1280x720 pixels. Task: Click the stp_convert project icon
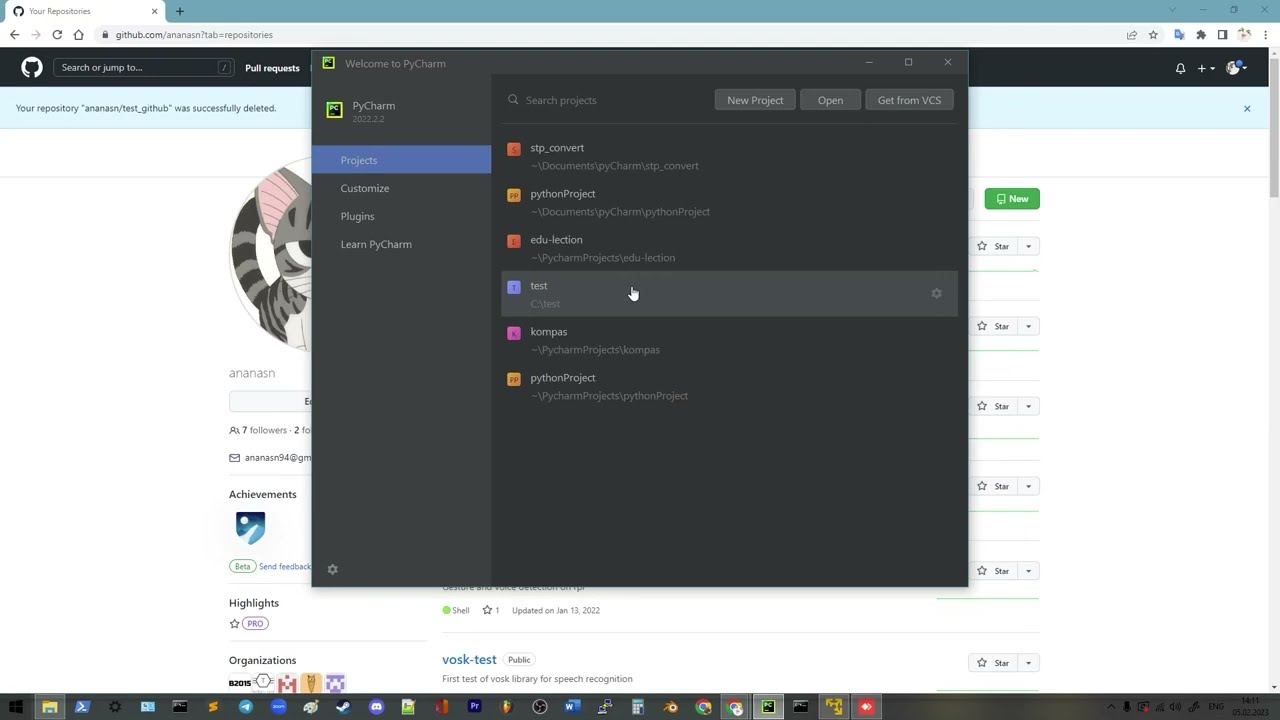pyautogui.click(x=514, y=149)
